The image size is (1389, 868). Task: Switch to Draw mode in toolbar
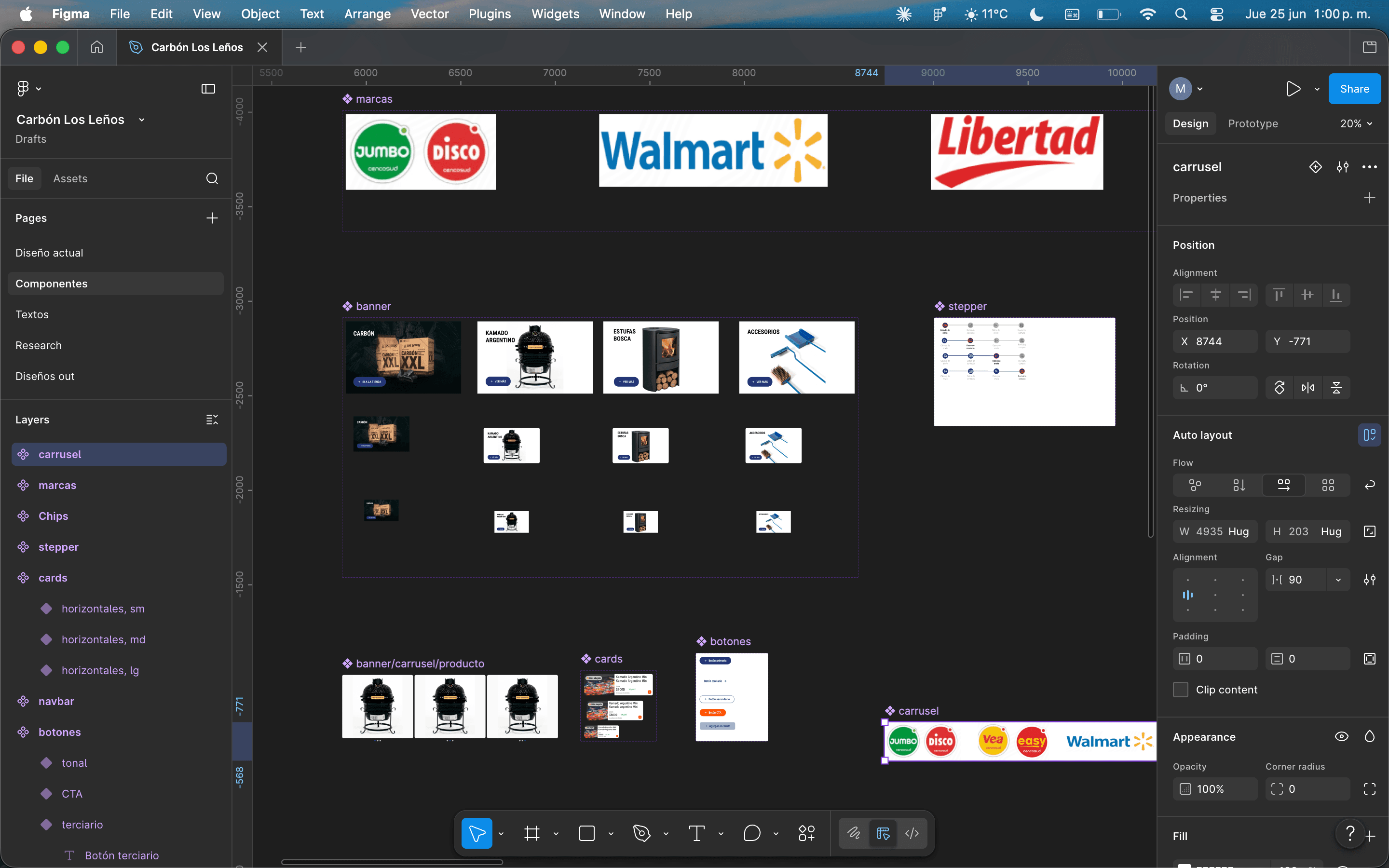pos(854,833)
